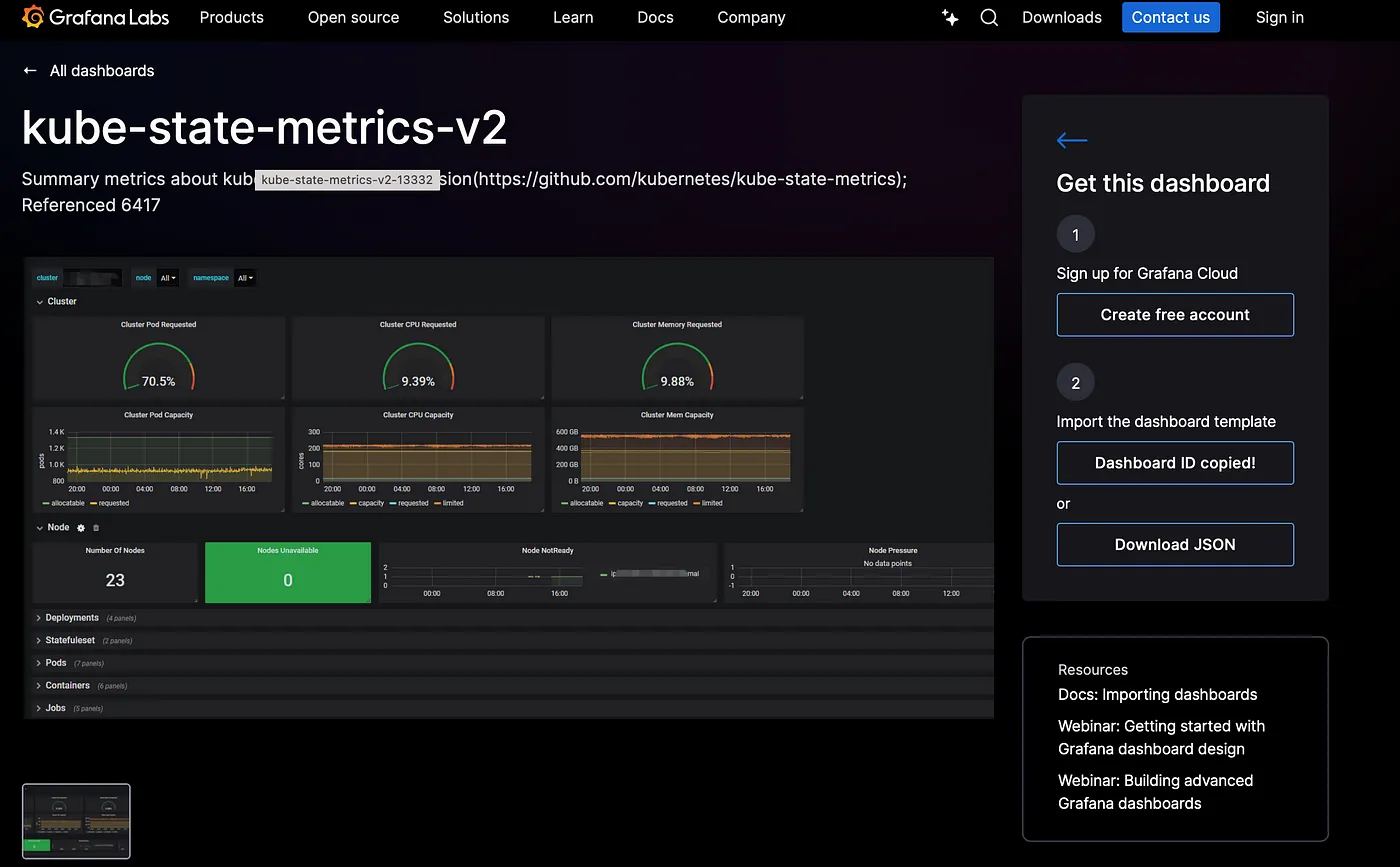Go to Downloads page
Screen dimensions: 1400x867
click(1062, 17)
